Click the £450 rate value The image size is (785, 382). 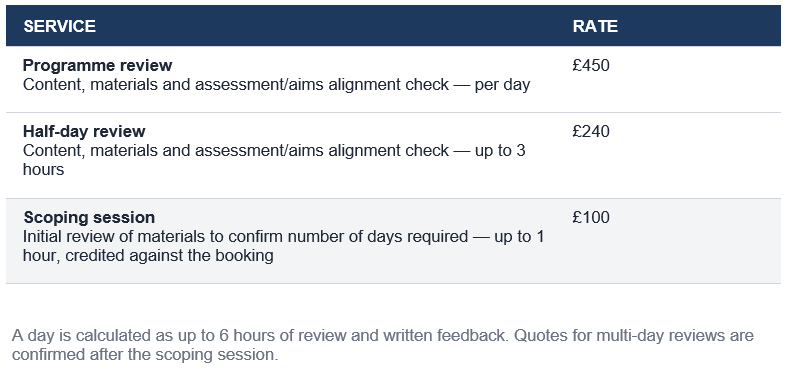(x=591, y=65)
